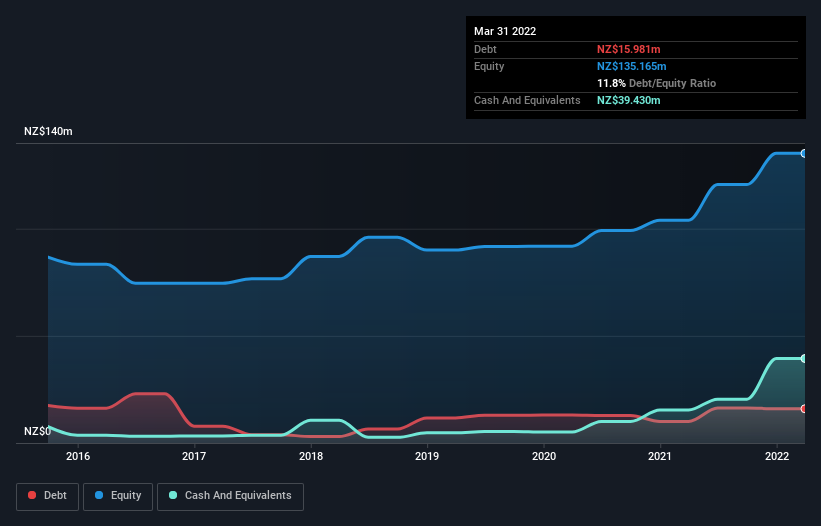
Task: Click the 2018 x-axis label
Action: (311, 456)
